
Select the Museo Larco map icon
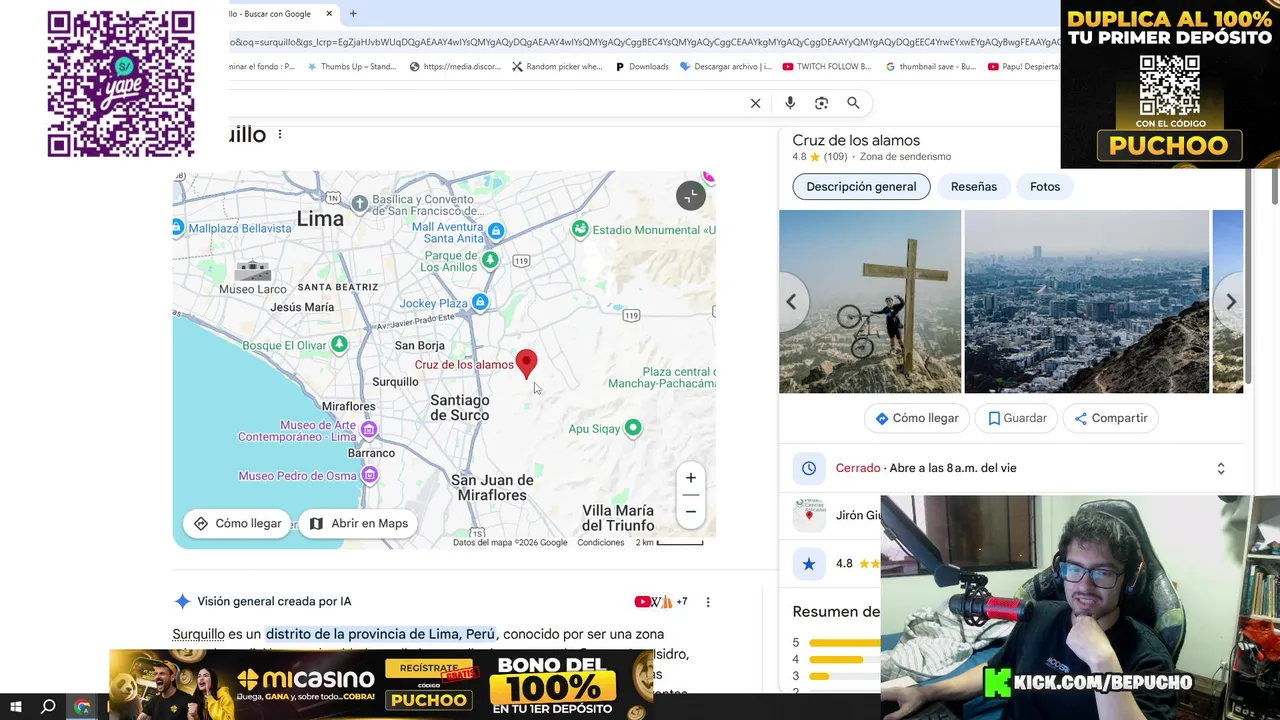[252, 270]
